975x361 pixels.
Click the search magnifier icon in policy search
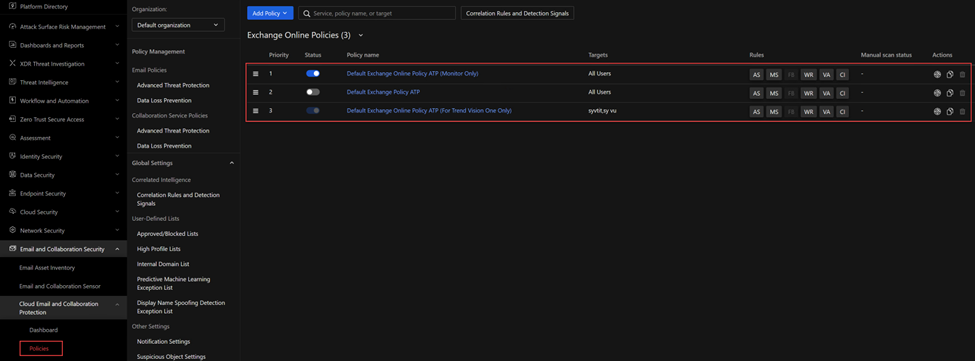pyautogui.click(x=307, y=13)
